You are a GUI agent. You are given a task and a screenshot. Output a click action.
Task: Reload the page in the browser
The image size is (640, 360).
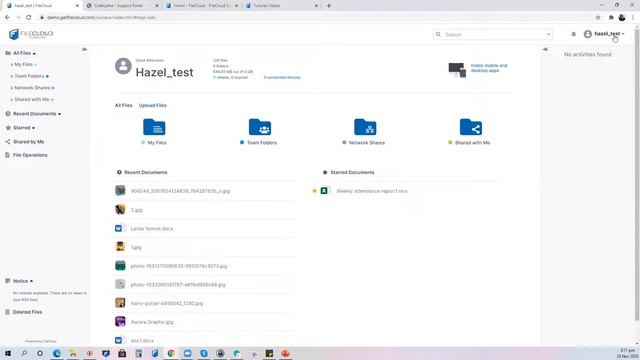(x=29, y=17)
